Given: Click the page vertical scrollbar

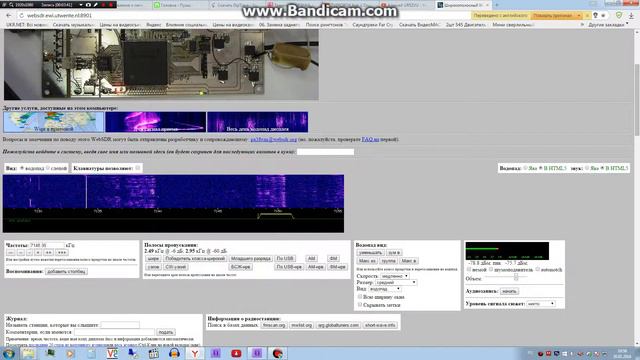Looking at the screenshot, I should tap(637, 101).
